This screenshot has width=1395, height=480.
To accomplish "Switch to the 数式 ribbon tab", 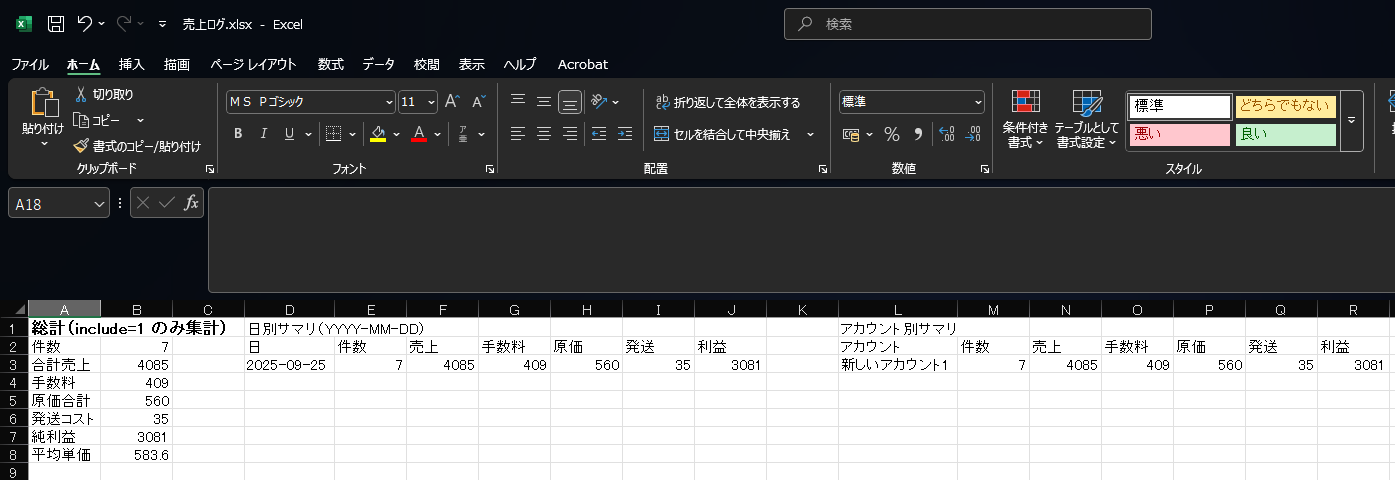I will [x=330, y=64].
